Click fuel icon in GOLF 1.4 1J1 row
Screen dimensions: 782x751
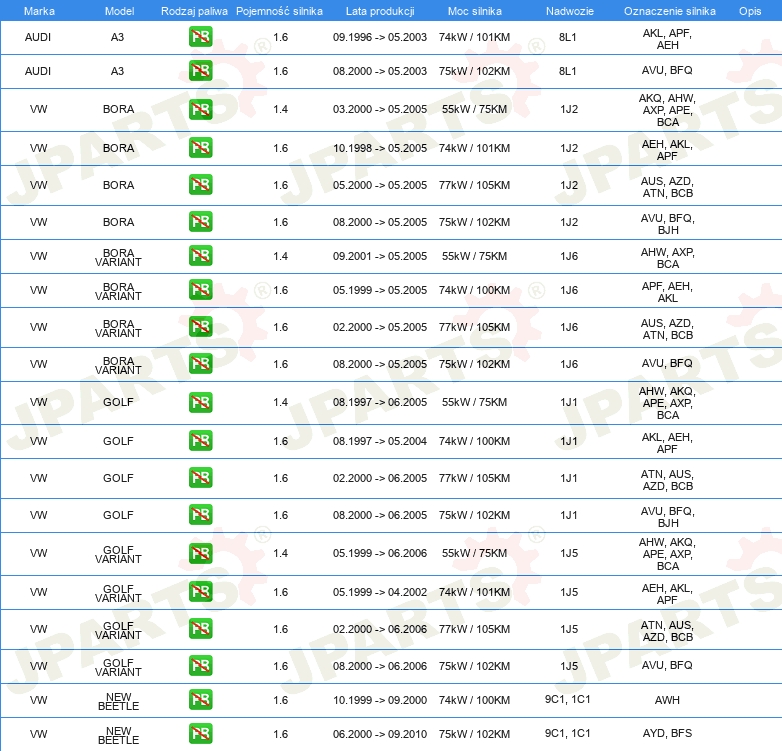[x=200, y=402]
